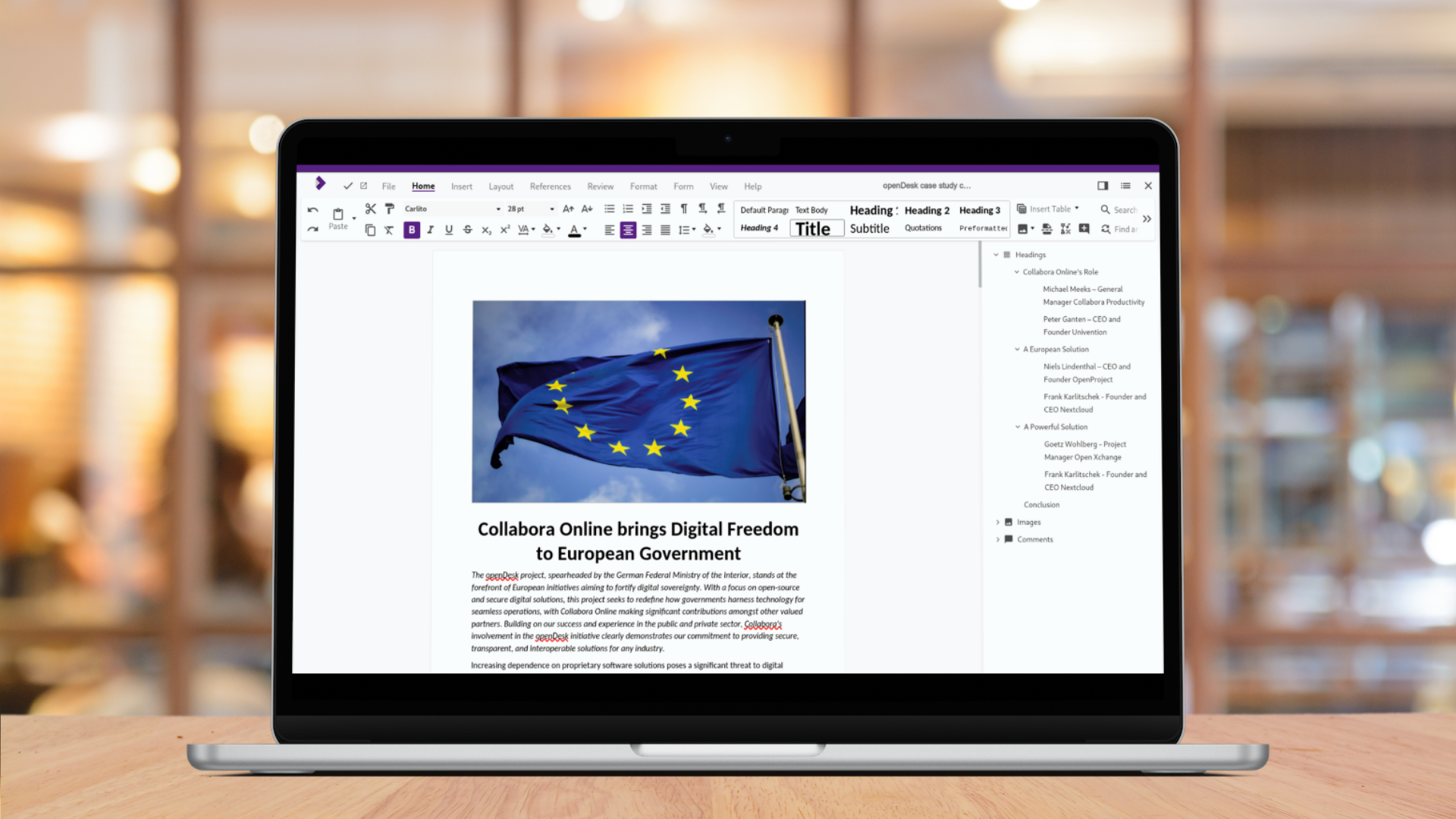Open the 28 pt font size dropdown
The image size is (1456, 819).
point(552,209)
